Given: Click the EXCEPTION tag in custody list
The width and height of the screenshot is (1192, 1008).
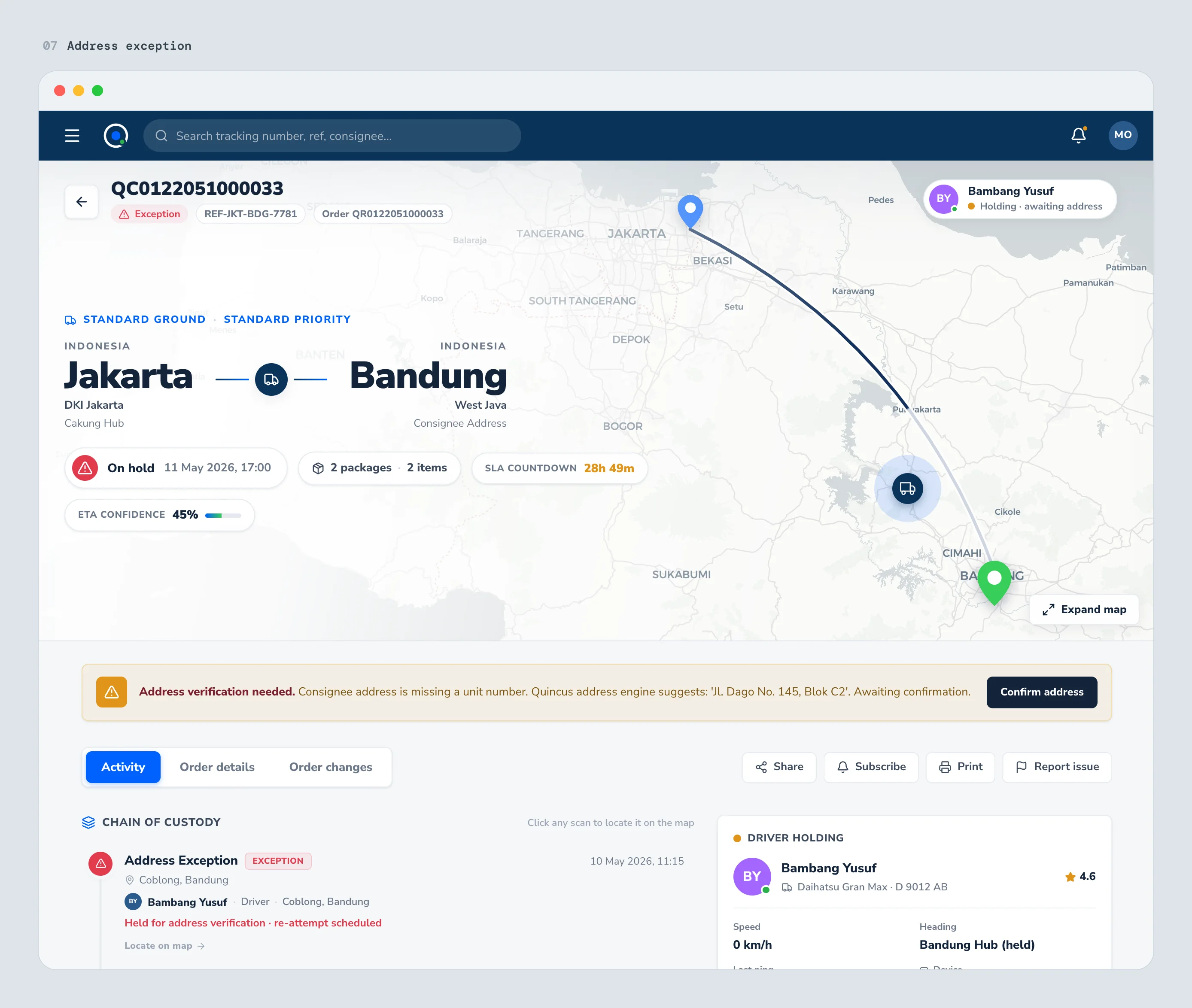Looking at the screenshot, I should 278,861.
